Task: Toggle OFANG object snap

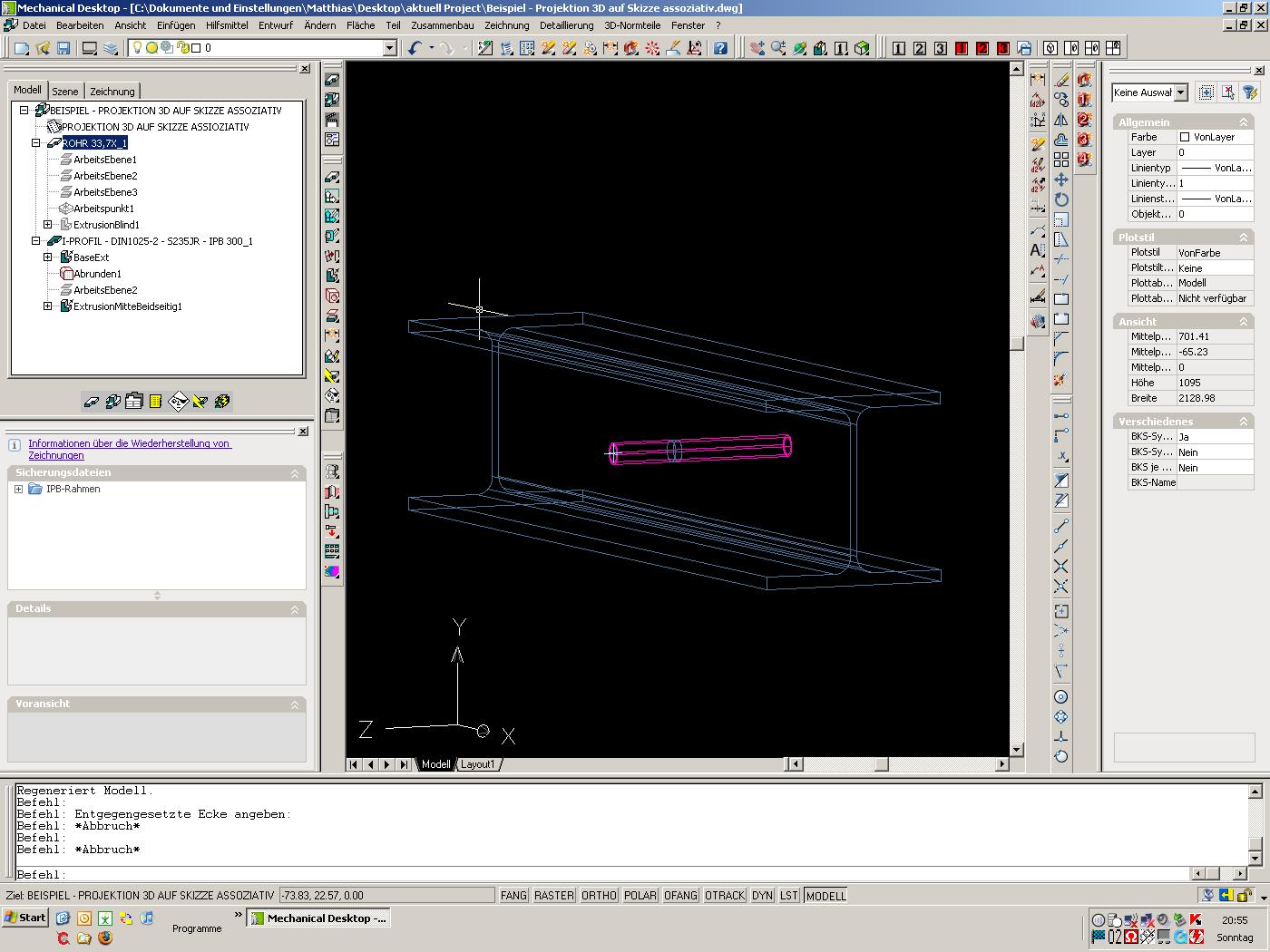Action: (680, 895)
